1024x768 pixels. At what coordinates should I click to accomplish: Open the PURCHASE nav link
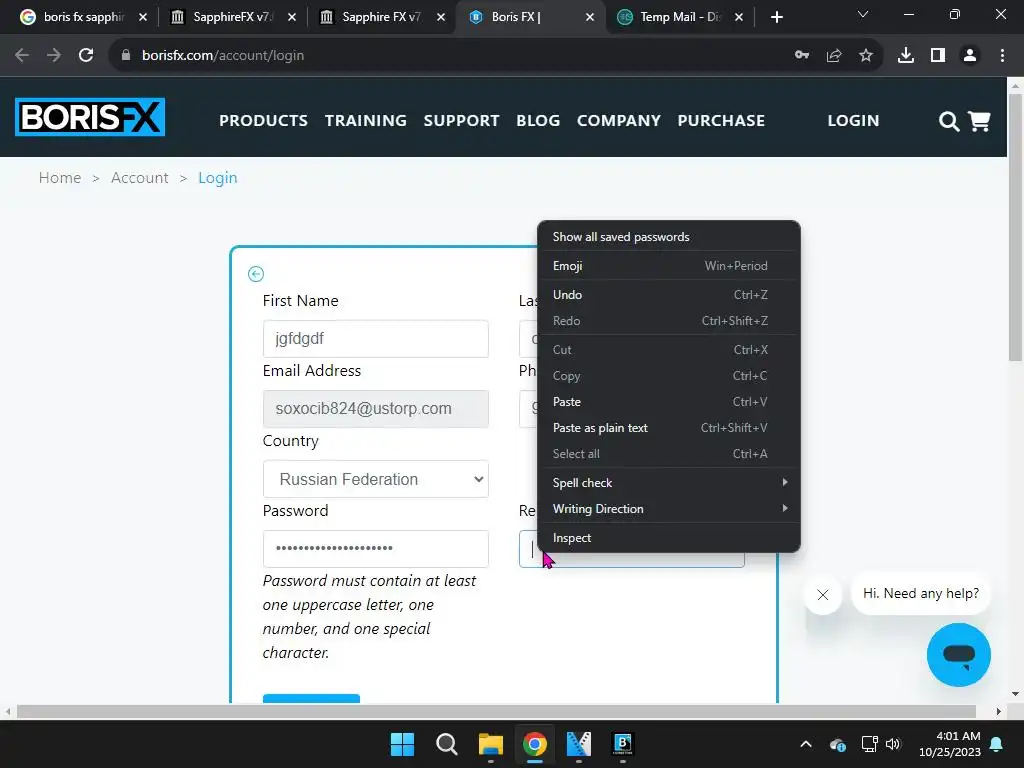(x=721, y=121)
